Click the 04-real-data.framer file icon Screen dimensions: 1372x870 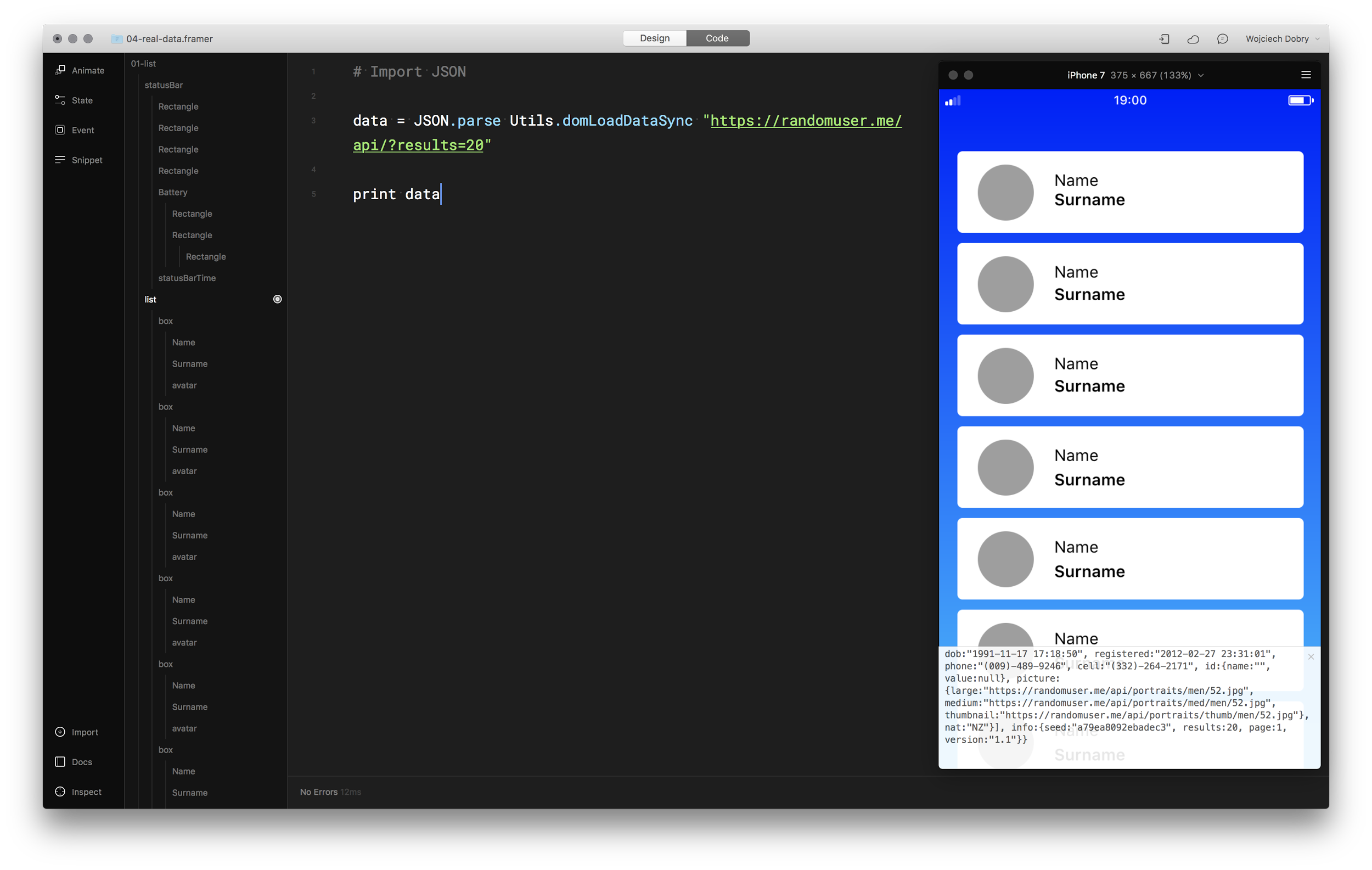coord(117,39)
